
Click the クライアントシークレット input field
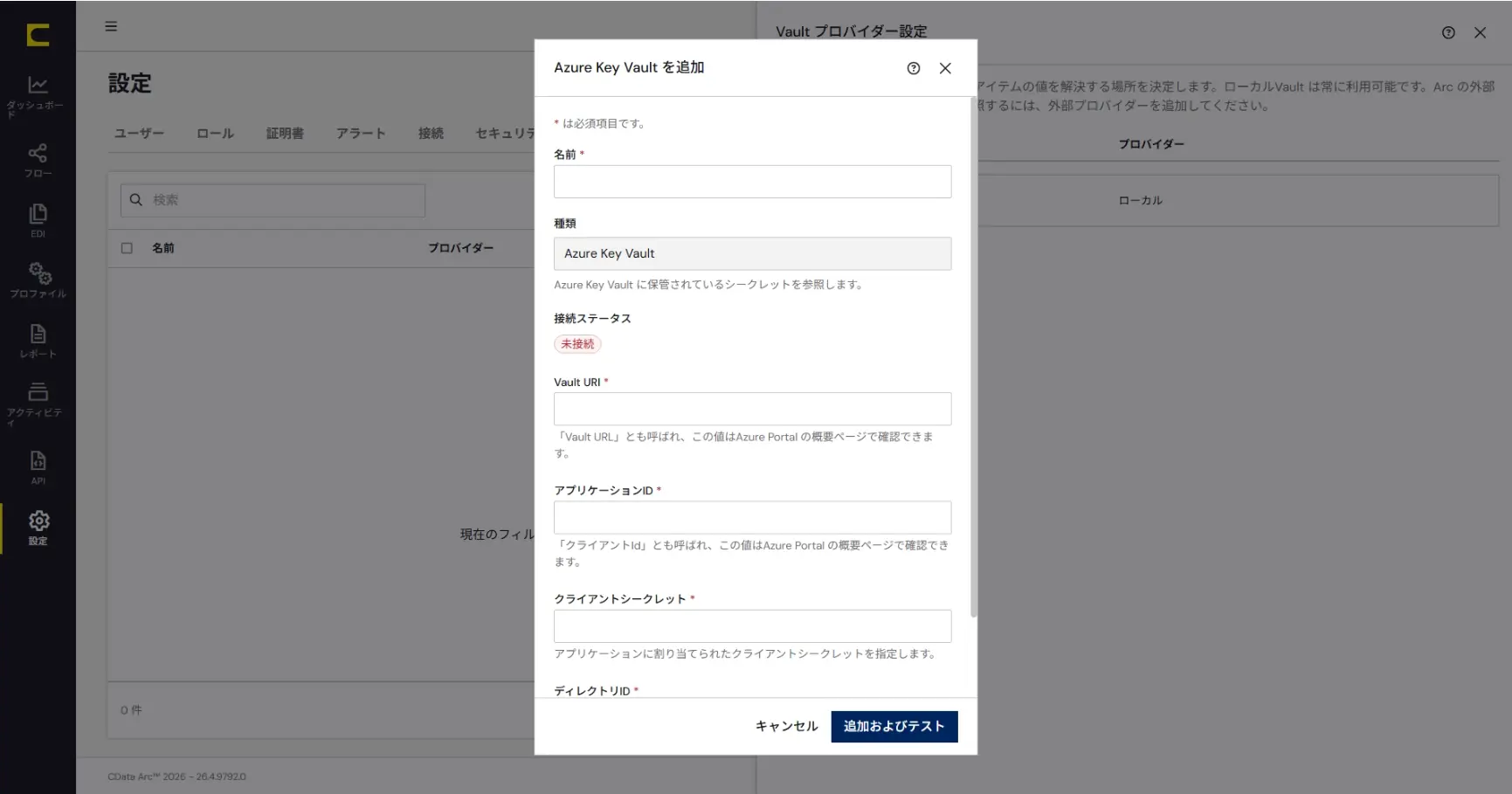752,626
